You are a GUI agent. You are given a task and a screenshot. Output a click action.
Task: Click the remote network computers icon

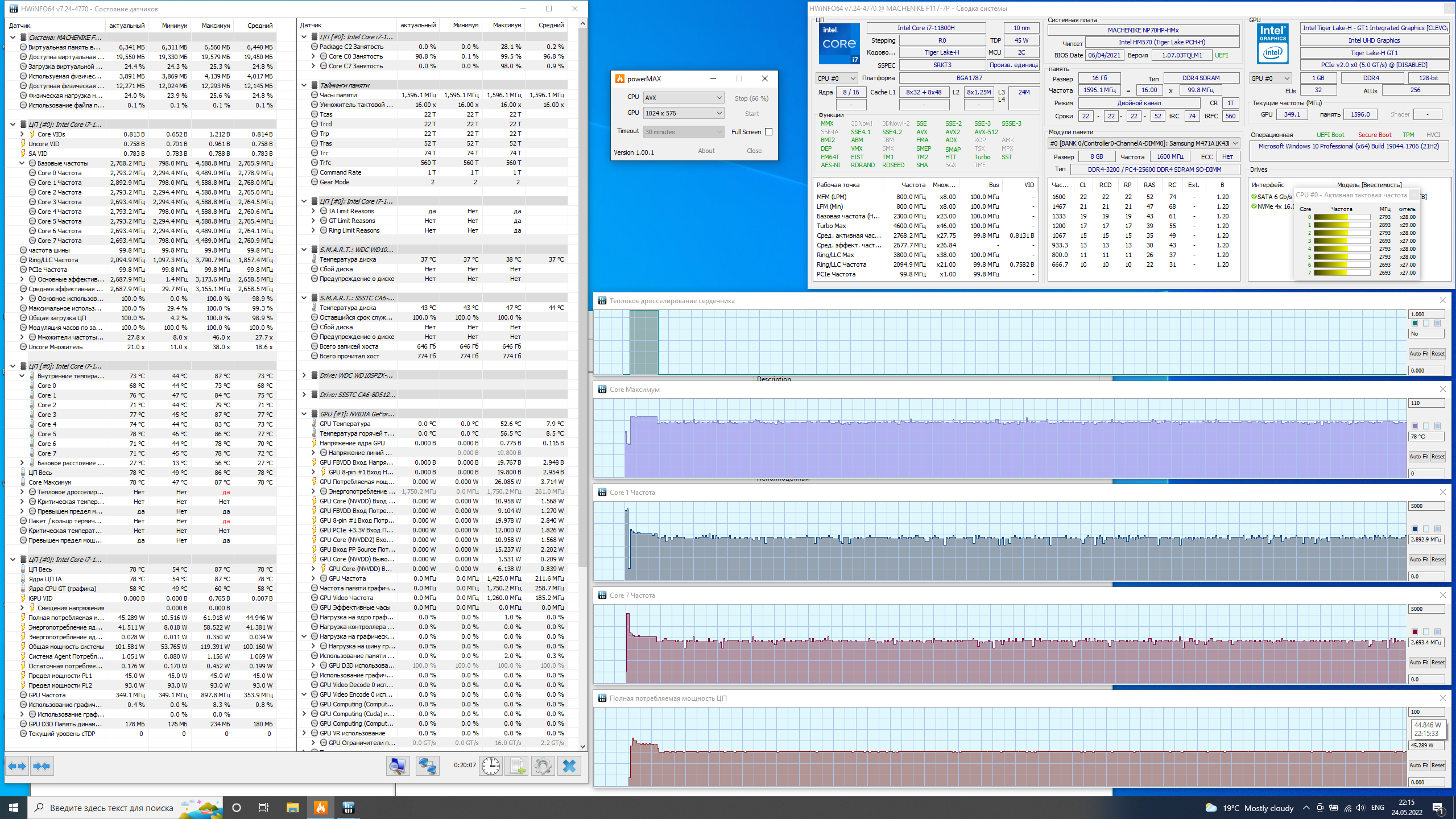point(427,766)
